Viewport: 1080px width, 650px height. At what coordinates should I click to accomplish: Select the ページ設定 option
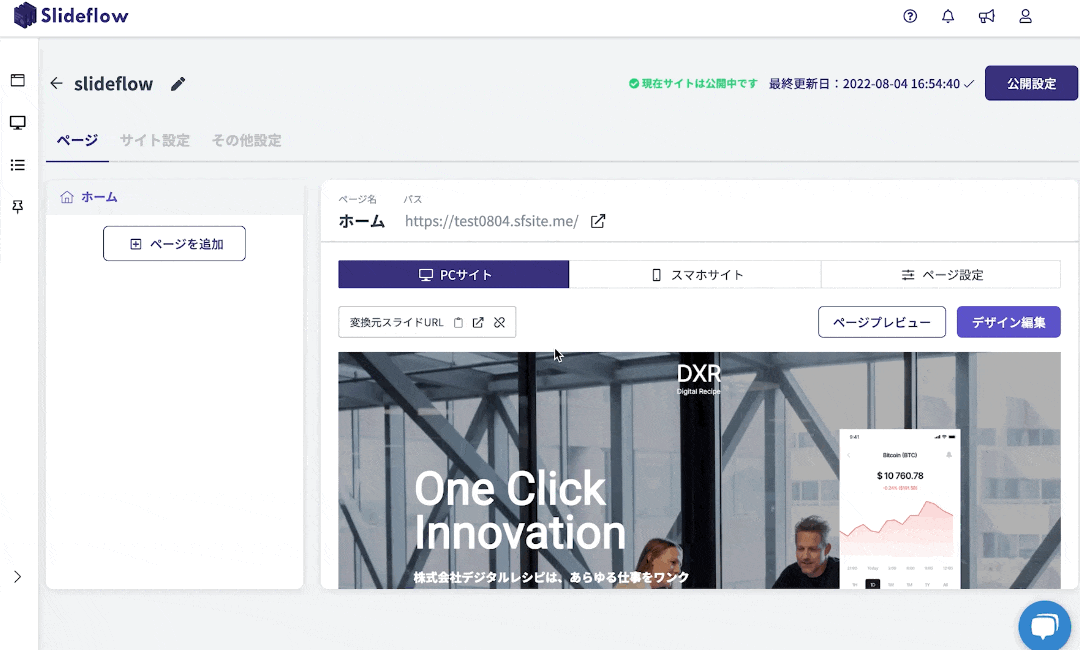point(941,275)
